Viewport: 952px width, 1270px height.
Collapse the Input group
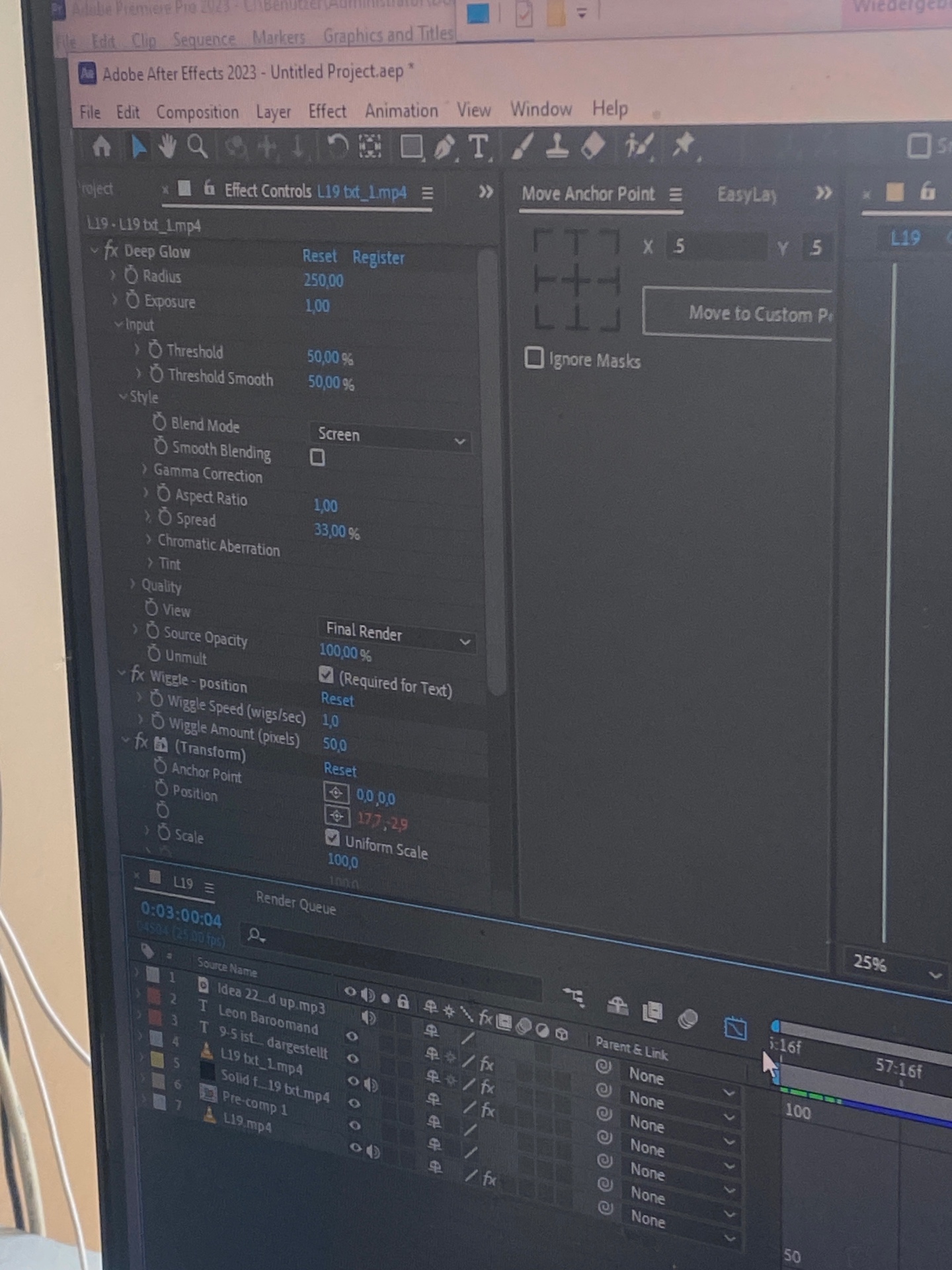point(119,324)
